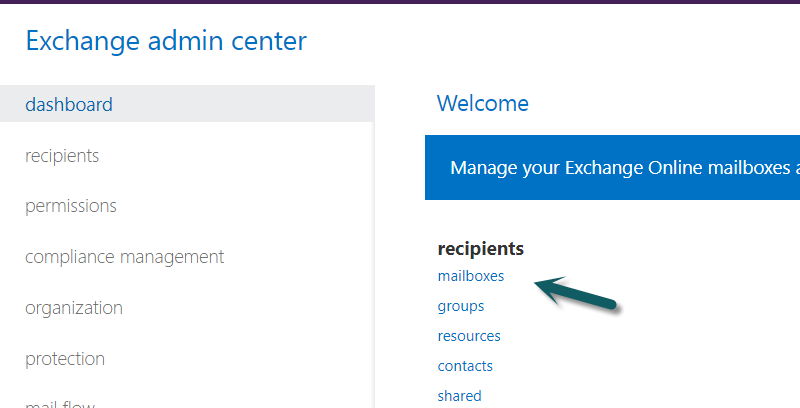Image resolution: width=800 pixels, height=408 pixels.
Task: Click the blank area right of the dashboard label
Action: (x=244, y=104)
